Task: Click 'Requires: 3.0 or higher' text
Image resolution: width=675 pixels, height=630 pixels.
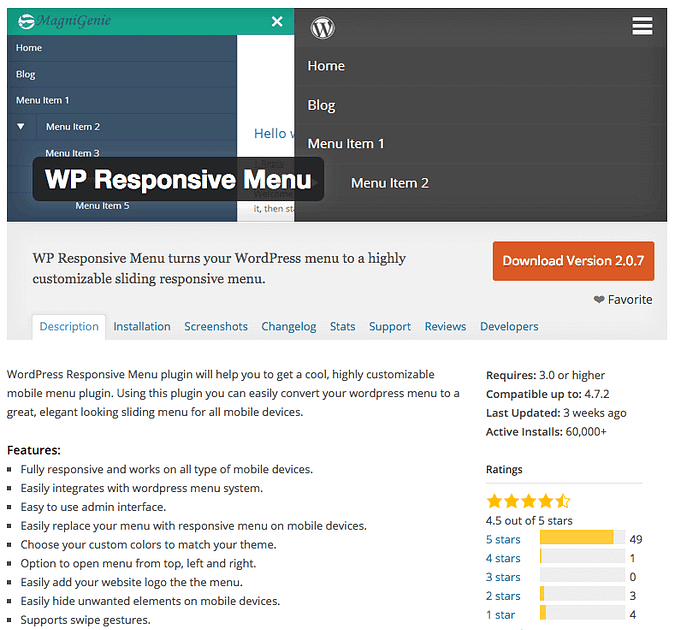Action: point(545,375)
